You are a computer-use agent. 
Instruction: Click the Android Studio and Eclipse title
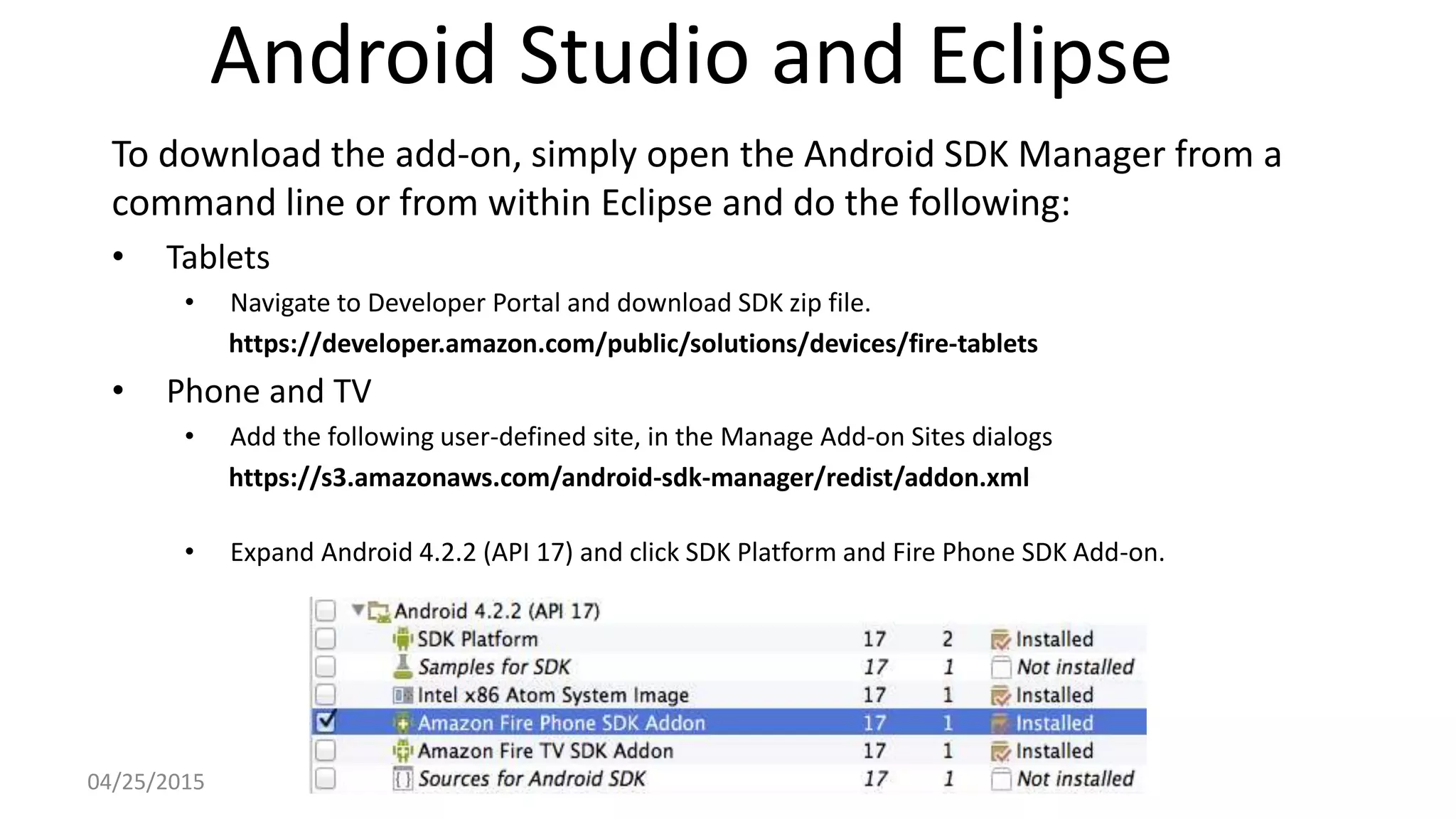tap(690, 57)
